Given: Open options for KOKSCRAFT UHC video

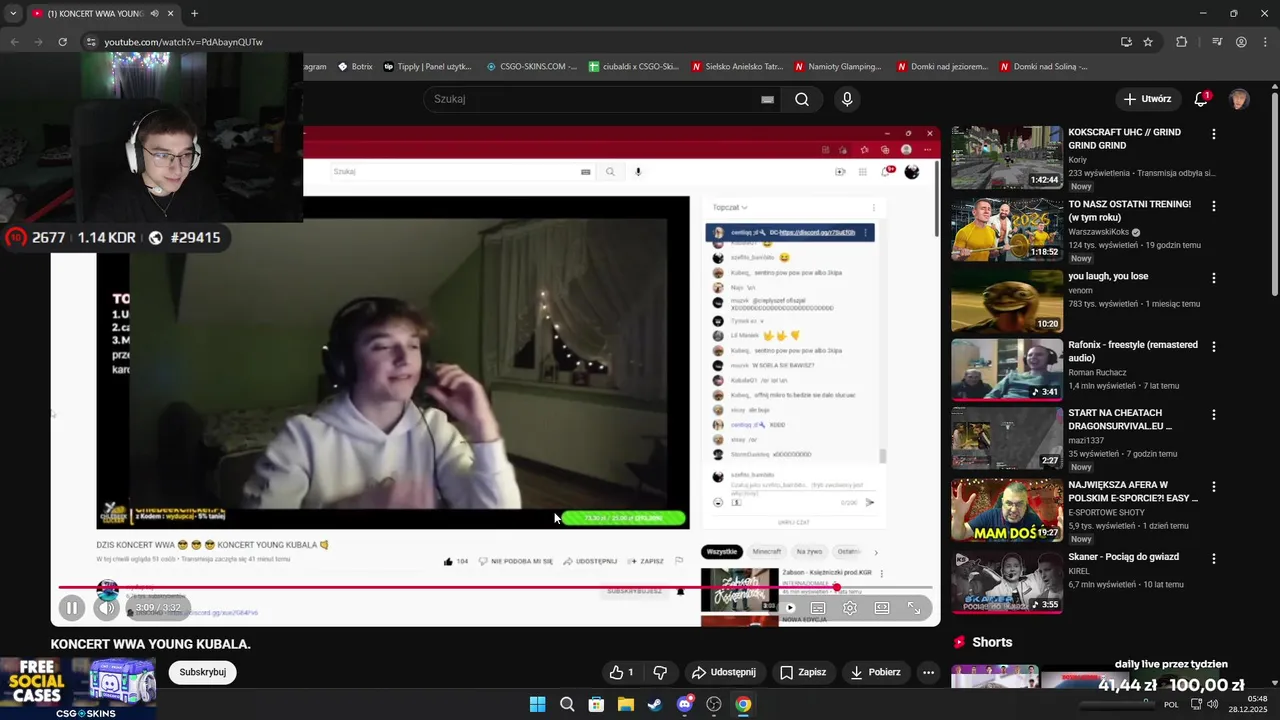Looking at the screenshot, I should click(1214, 134).
